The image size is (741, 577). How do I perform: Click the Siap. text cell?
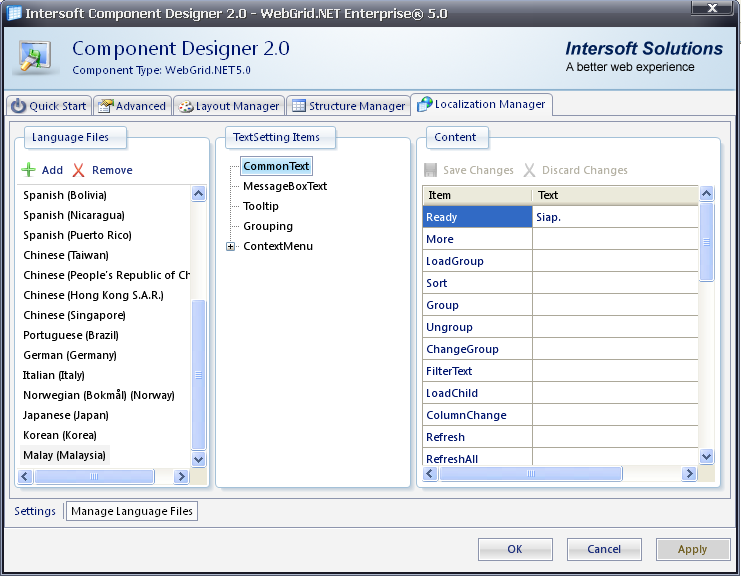click(615, 217)
